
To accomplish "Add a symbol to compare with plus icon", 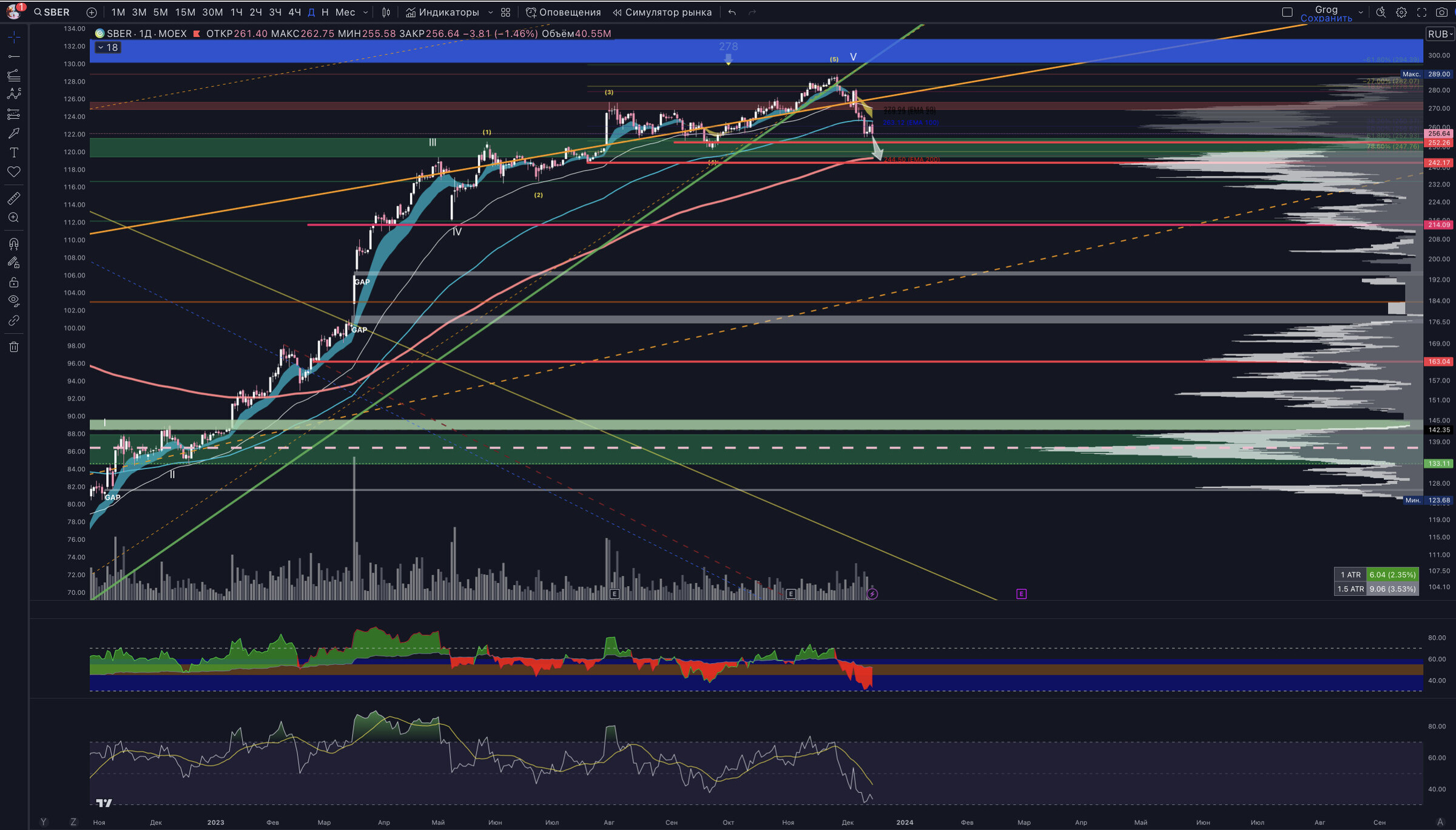I will (x=92, y=12).
